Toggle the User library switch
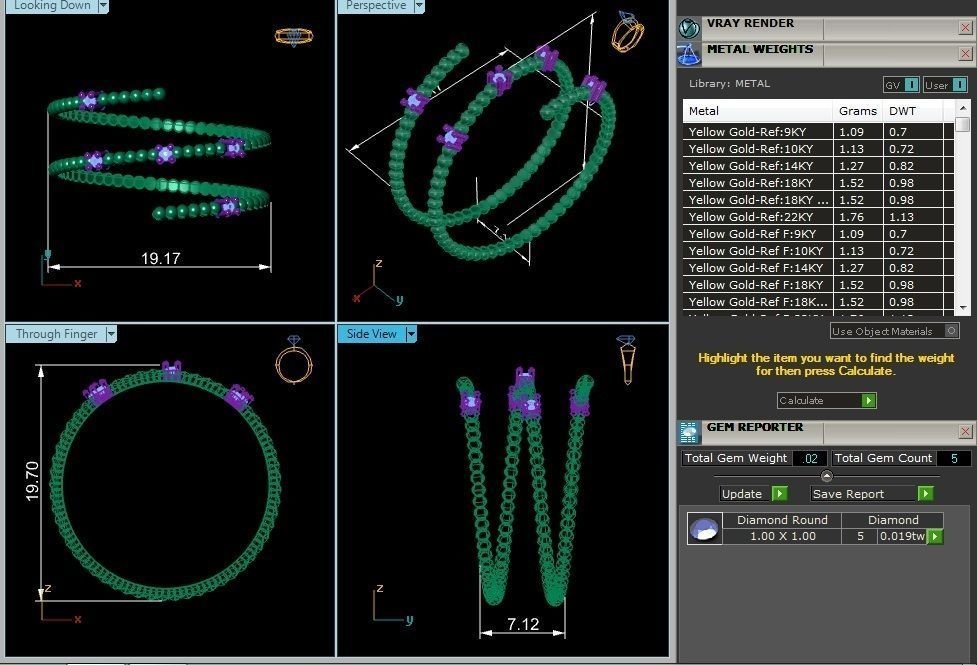The height and width of the screenshot is (665, 977). 945,85
